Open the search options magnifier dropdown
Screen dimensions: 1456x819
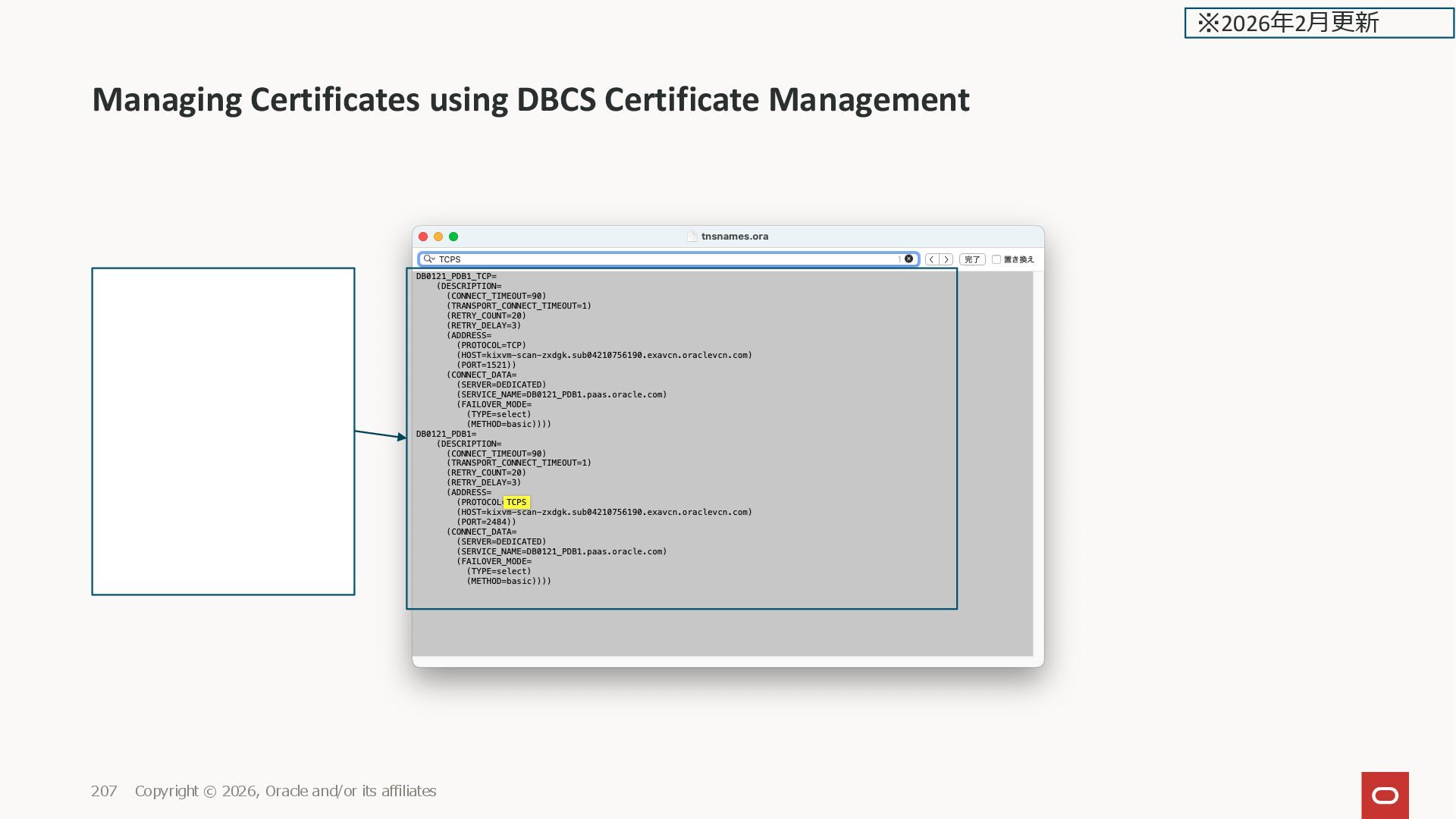[428, 259]
